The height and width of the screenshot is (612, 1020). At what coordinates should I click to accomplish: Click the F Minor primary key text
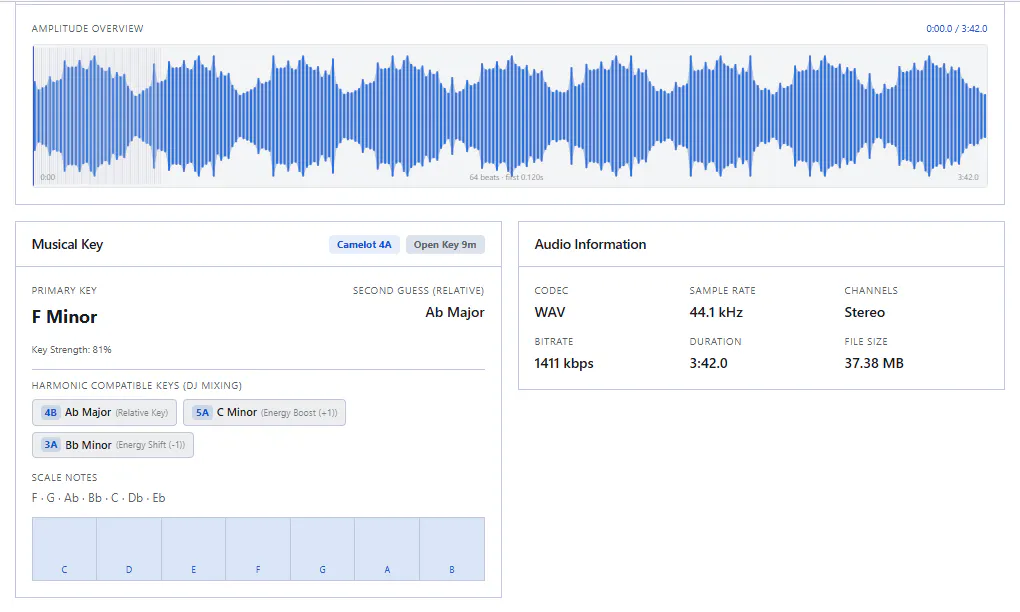point(64,317)
